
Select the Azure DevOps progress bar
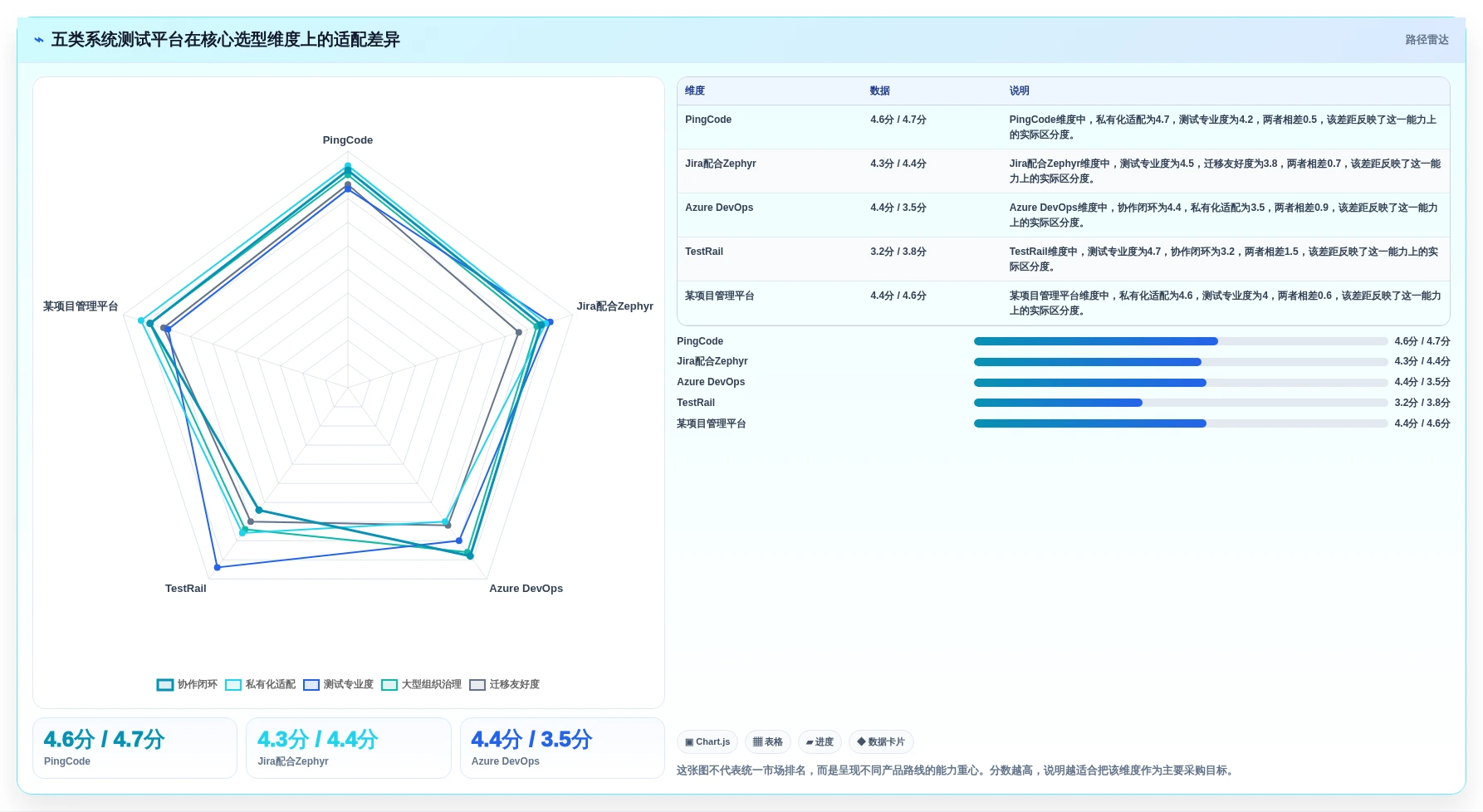click(x=1181, y=383)
